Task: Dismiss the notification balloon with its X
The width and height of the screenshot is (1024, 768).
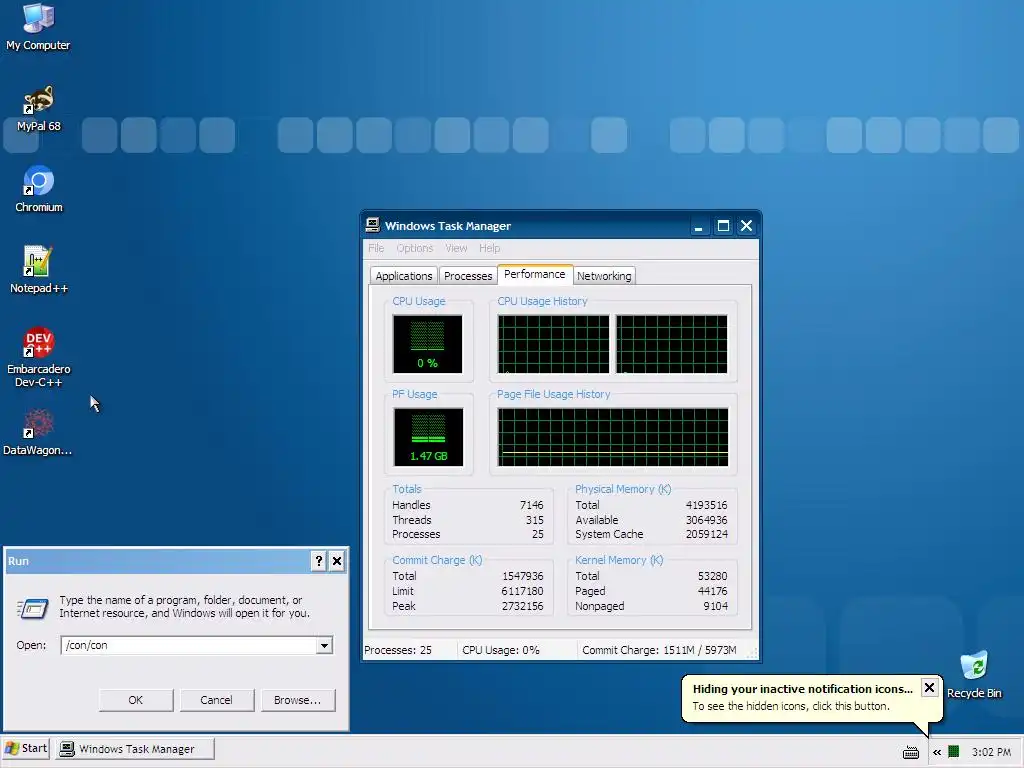Action: (x=929, y=687)
